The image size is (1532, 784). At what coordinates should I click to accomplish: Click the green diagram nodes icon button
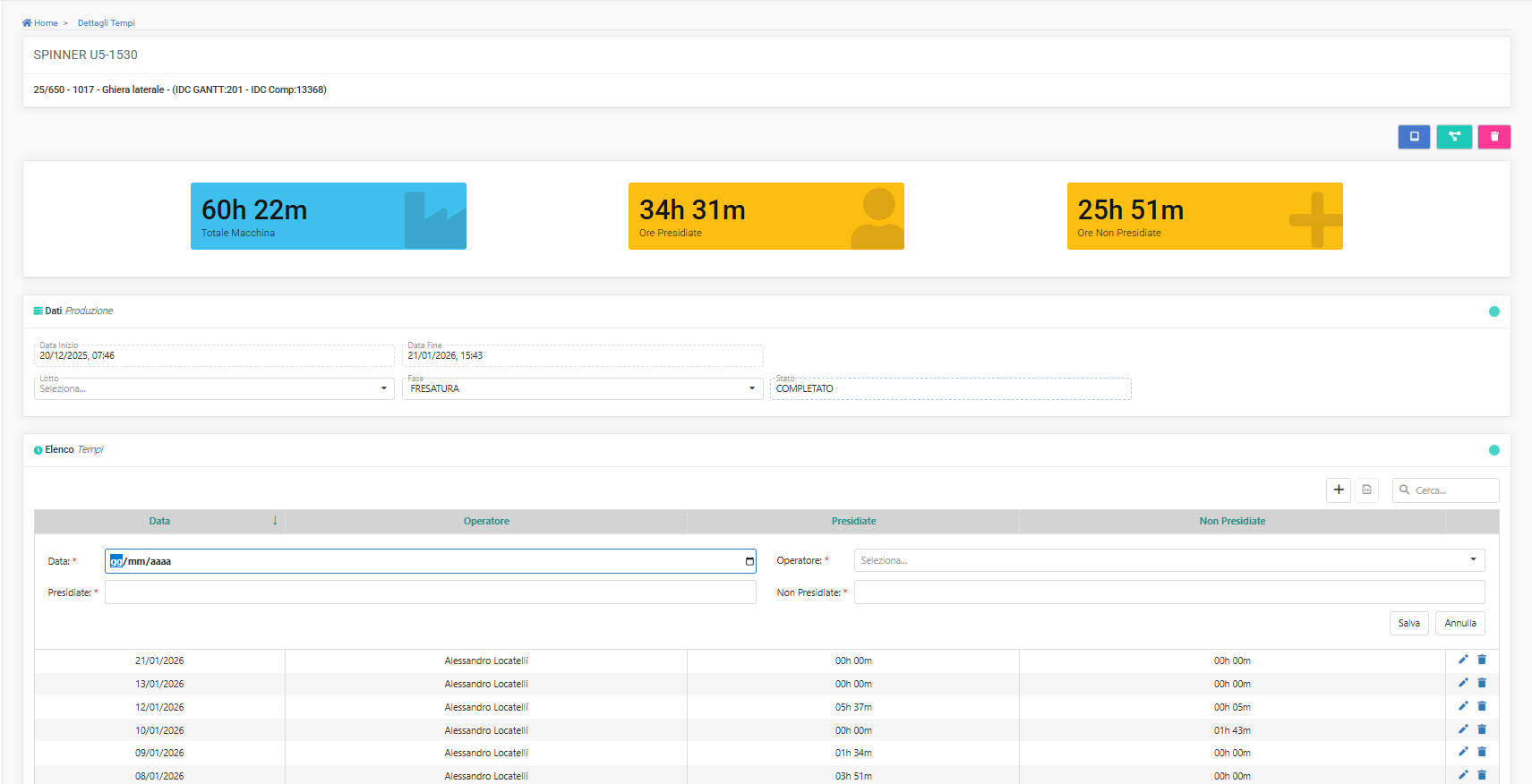coord(1454,137)
